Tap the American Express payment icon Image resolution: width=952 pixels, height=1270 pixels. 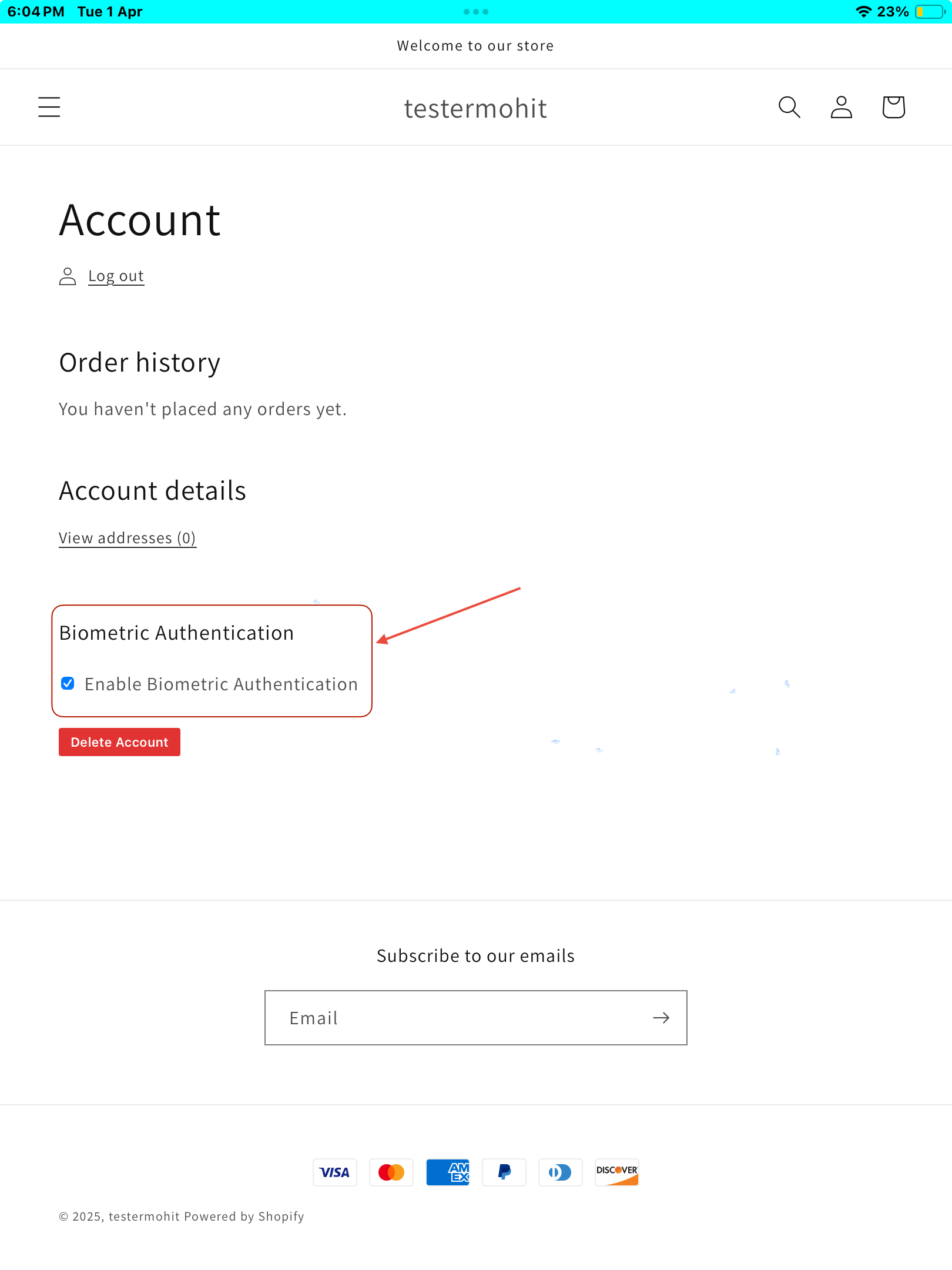[x=448, y=1172]
